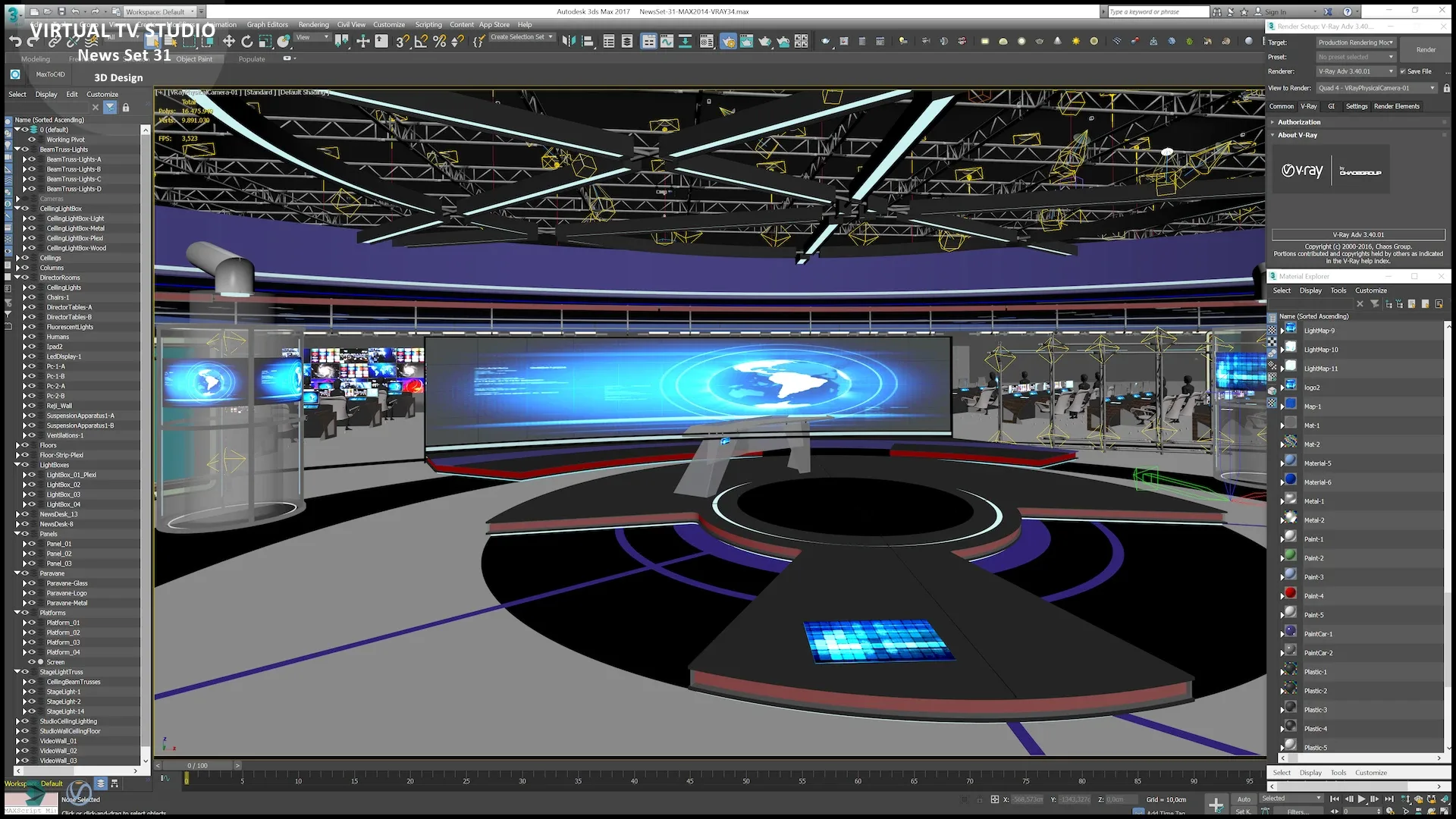Switch to the GI tab in Render Setup

pyautogui.click(x=1332, y=106)
